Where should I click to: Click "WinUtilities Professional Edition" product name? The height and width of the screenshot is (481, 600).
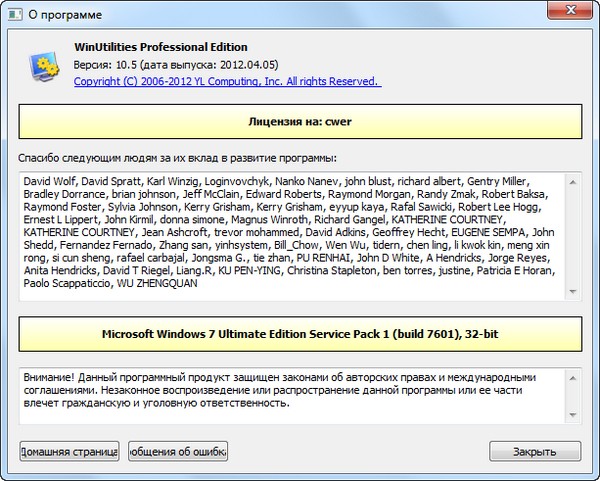pyautogui.click(x=160, y=47)
